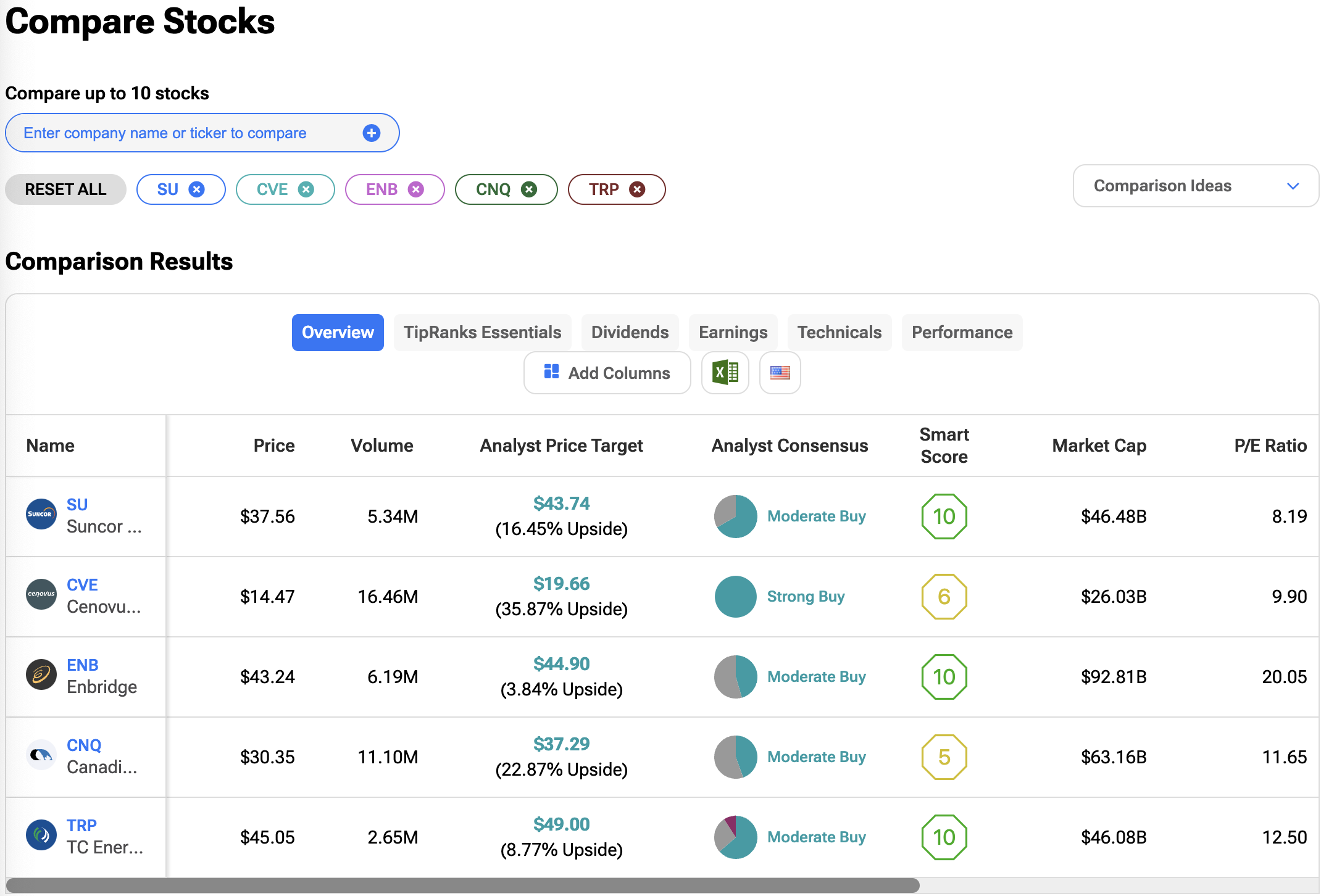
Task: Sort by the Price column header
Action: pos(274,446)
